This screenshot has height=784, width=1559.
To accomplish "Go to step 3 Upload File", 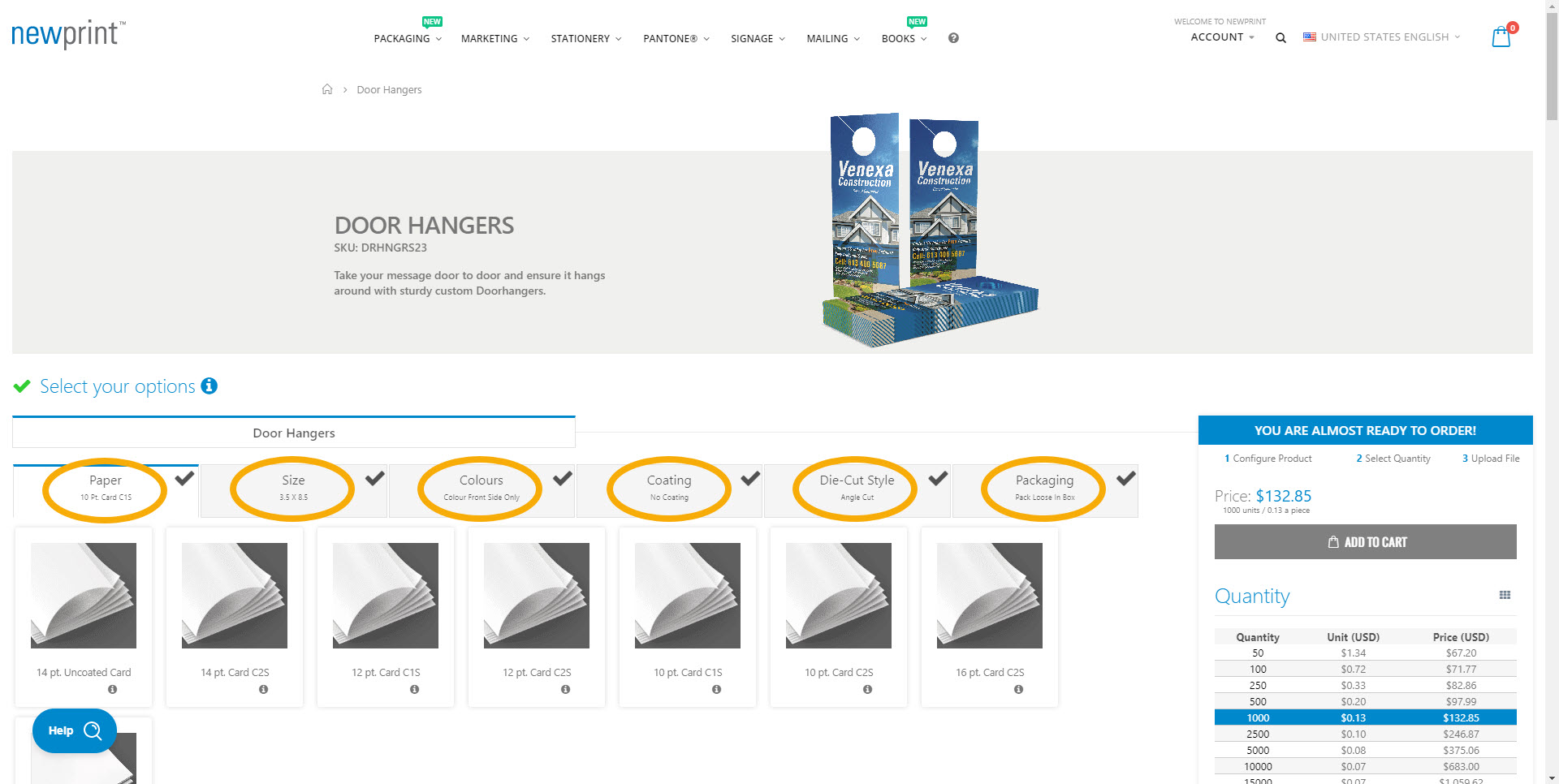I will click(1491, 459).
